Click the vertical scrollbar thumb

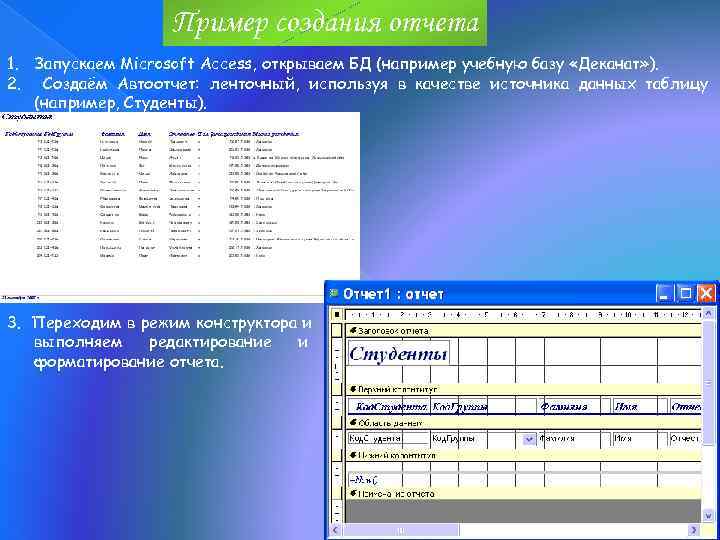point(708,382)
